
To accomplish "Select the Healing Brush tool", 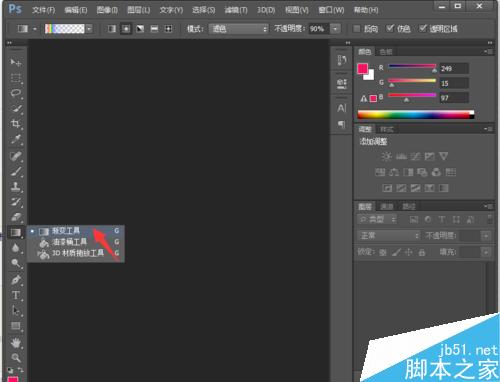I will pos(15,156).
